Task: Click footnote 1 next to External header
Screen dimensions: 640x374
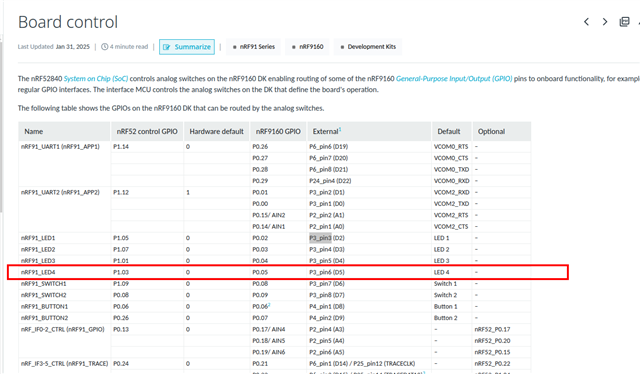Action: coord(340,129)
